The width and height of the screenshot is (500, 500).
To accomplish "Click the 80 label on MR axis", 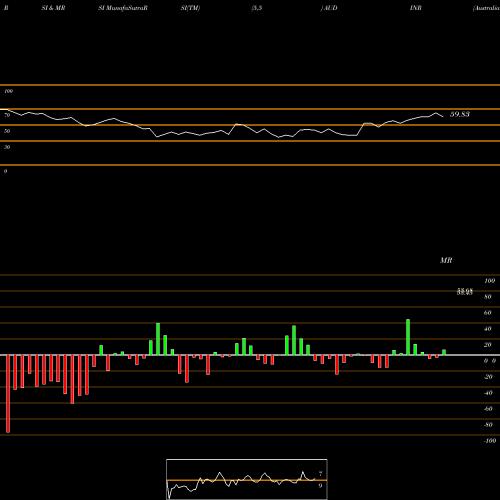I will pyautogui.click(x=488, y=297).
